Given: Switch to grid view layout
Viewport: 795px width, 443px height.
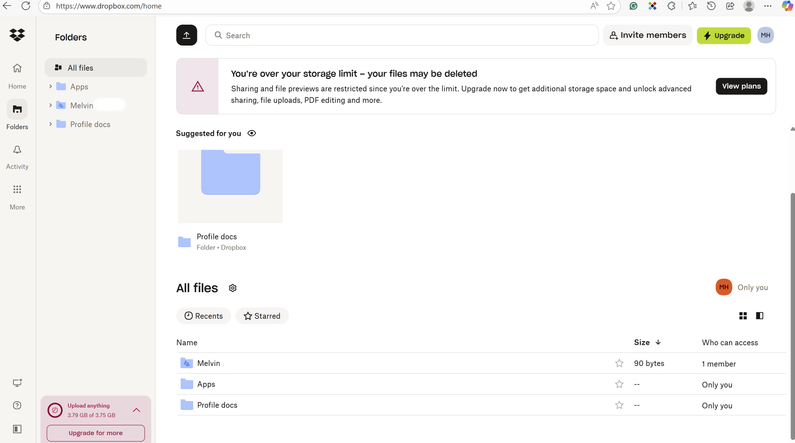Looking at the screenshot, I should coord(743,316).
